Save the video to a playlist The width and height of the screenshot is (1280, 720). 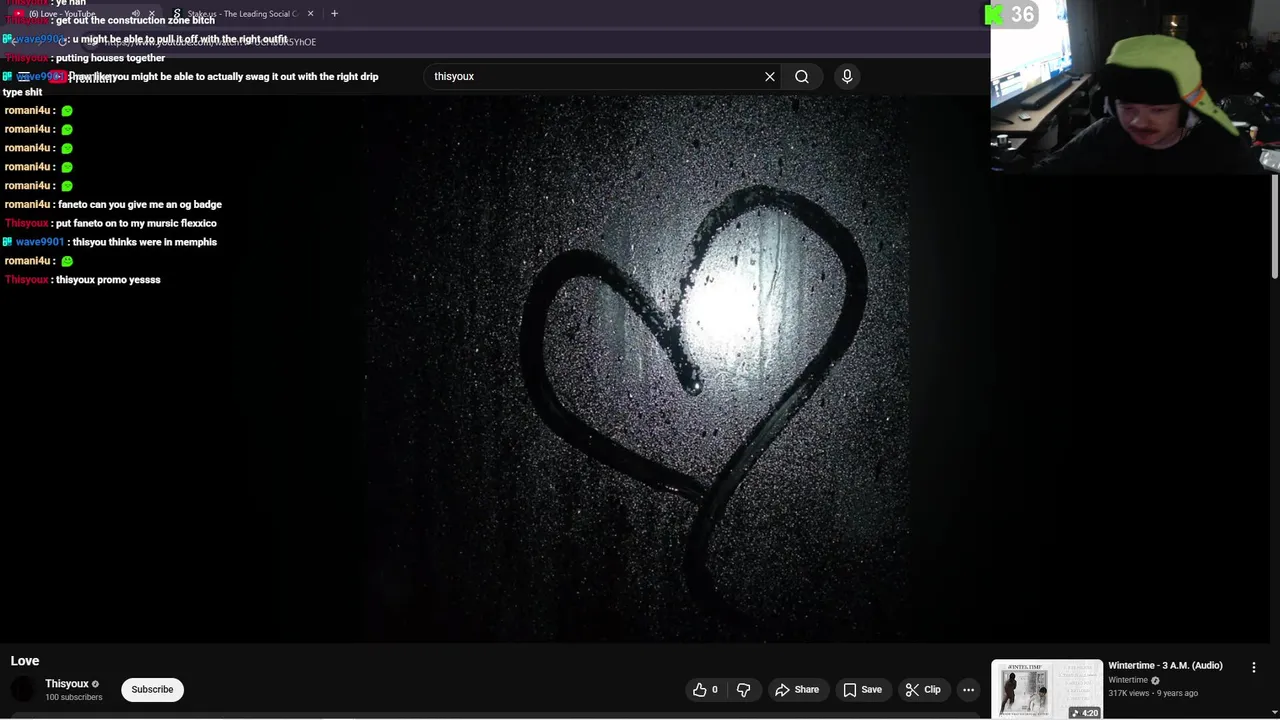point(862,689)
